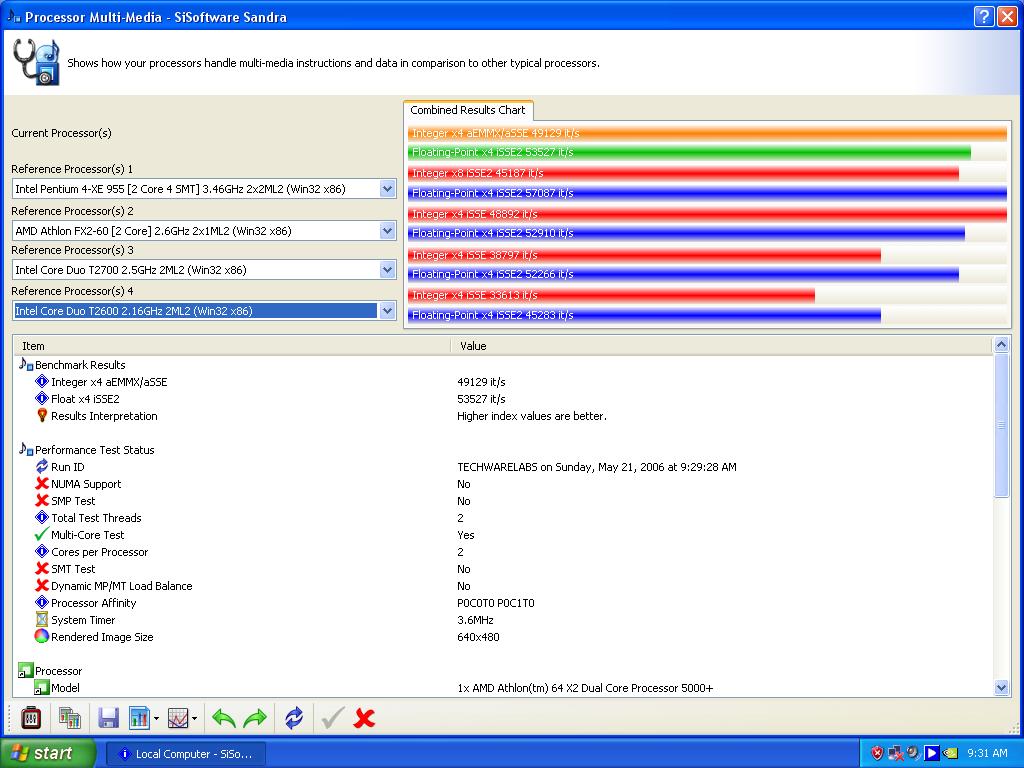Select the AMD Athlon 64 X2 model value

(x=585, y=688)
